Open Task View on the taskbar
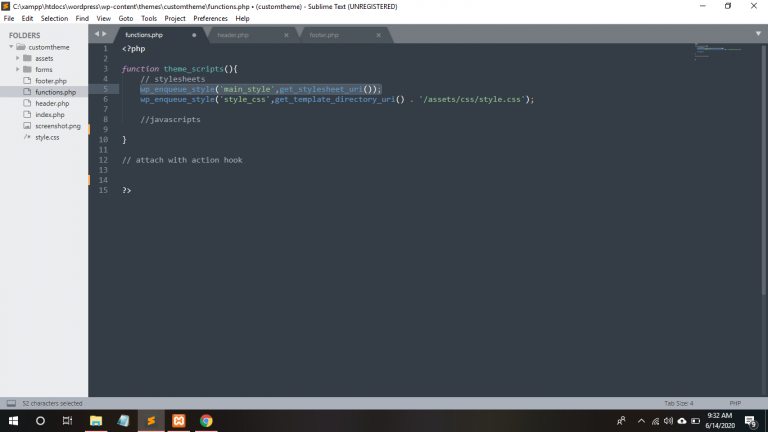Screen dimensions: 768x432 67,421
